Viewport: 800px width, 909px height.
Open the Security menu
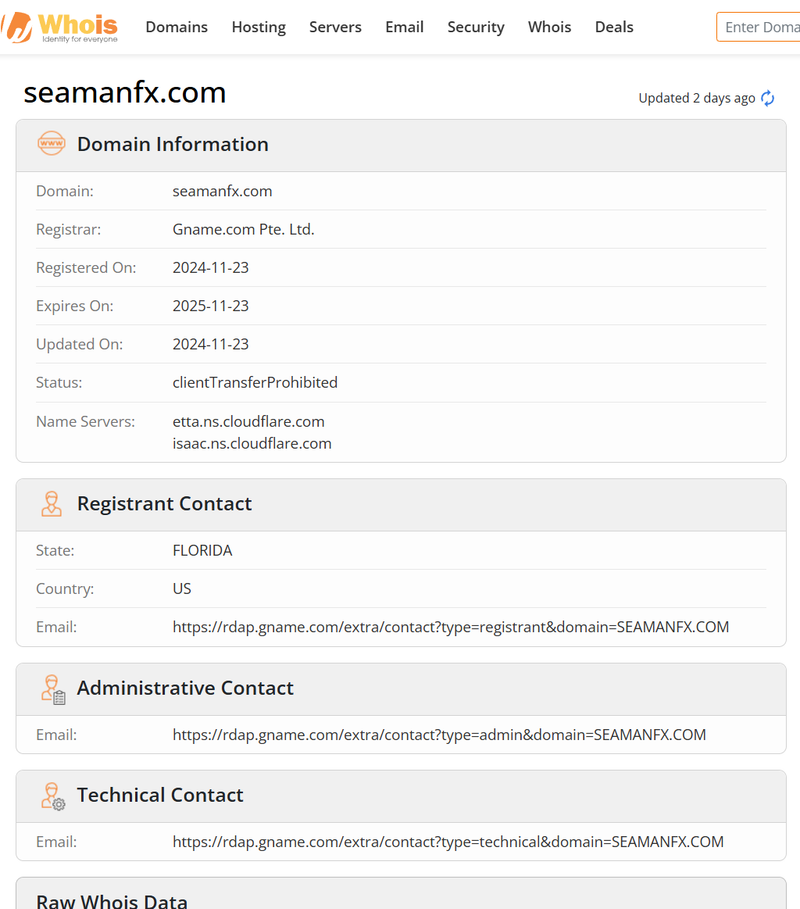[476, 27]
